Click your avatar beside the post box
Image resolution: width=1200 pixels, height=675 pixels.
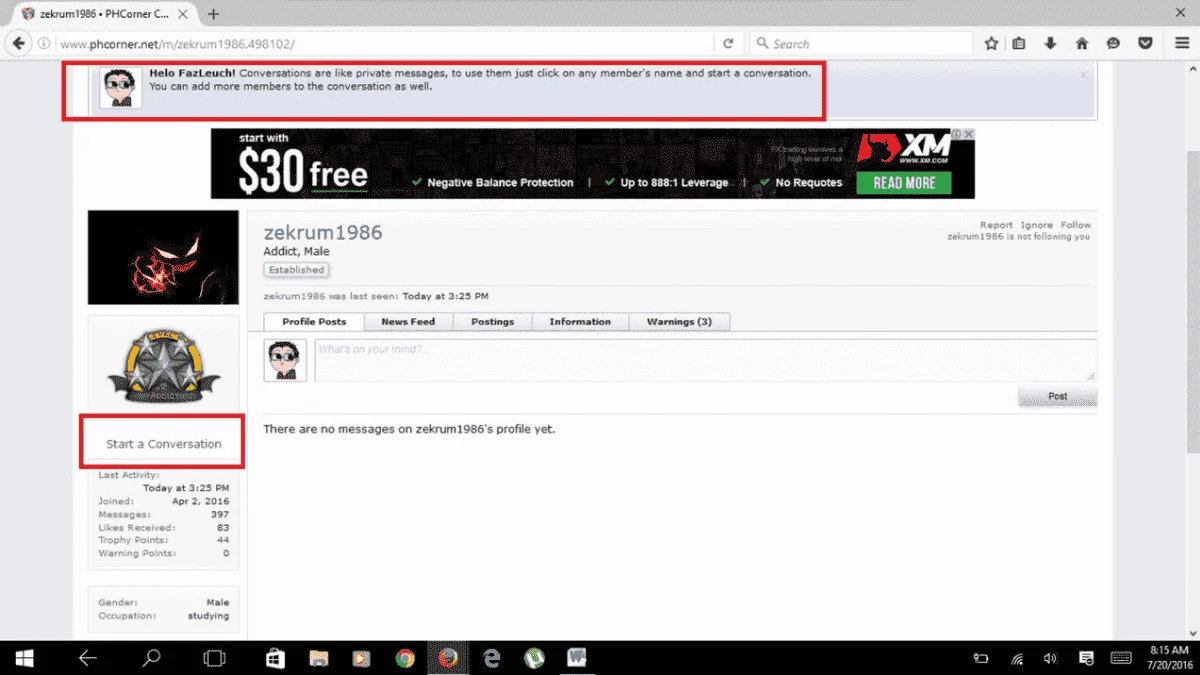click(285, 360)
